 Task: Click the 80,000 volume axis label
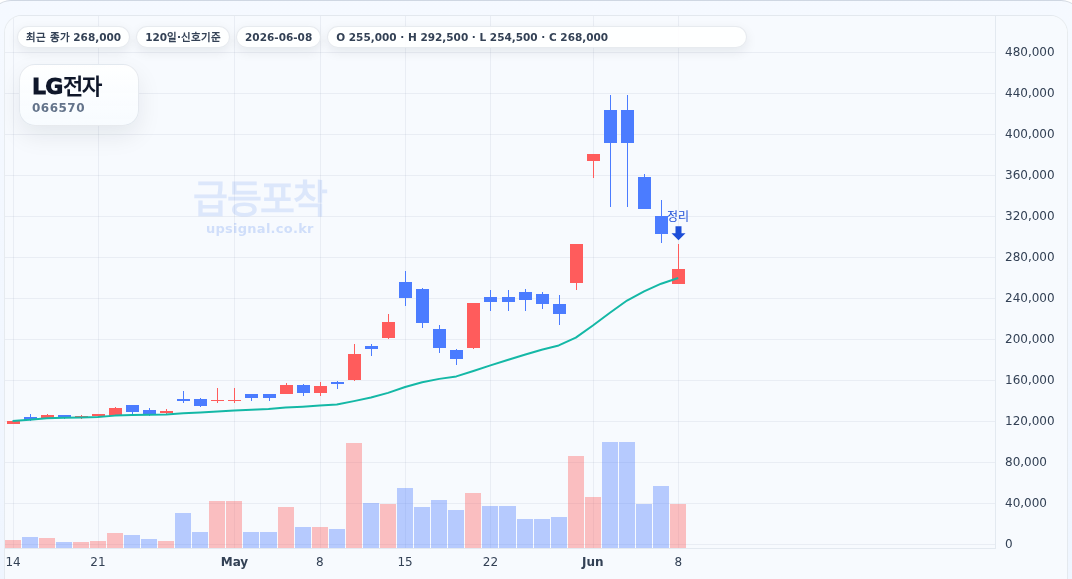pyautogui.click(x=1026, y=462)
